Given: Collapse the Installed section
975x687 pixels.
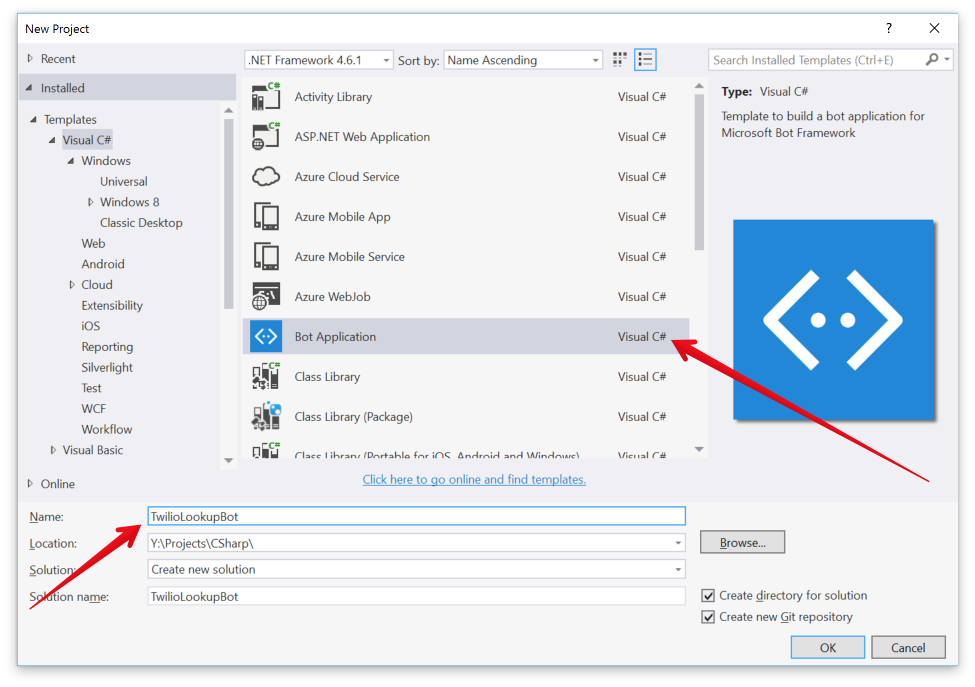Looking at the screenshot, I should (x=29, y=88).
